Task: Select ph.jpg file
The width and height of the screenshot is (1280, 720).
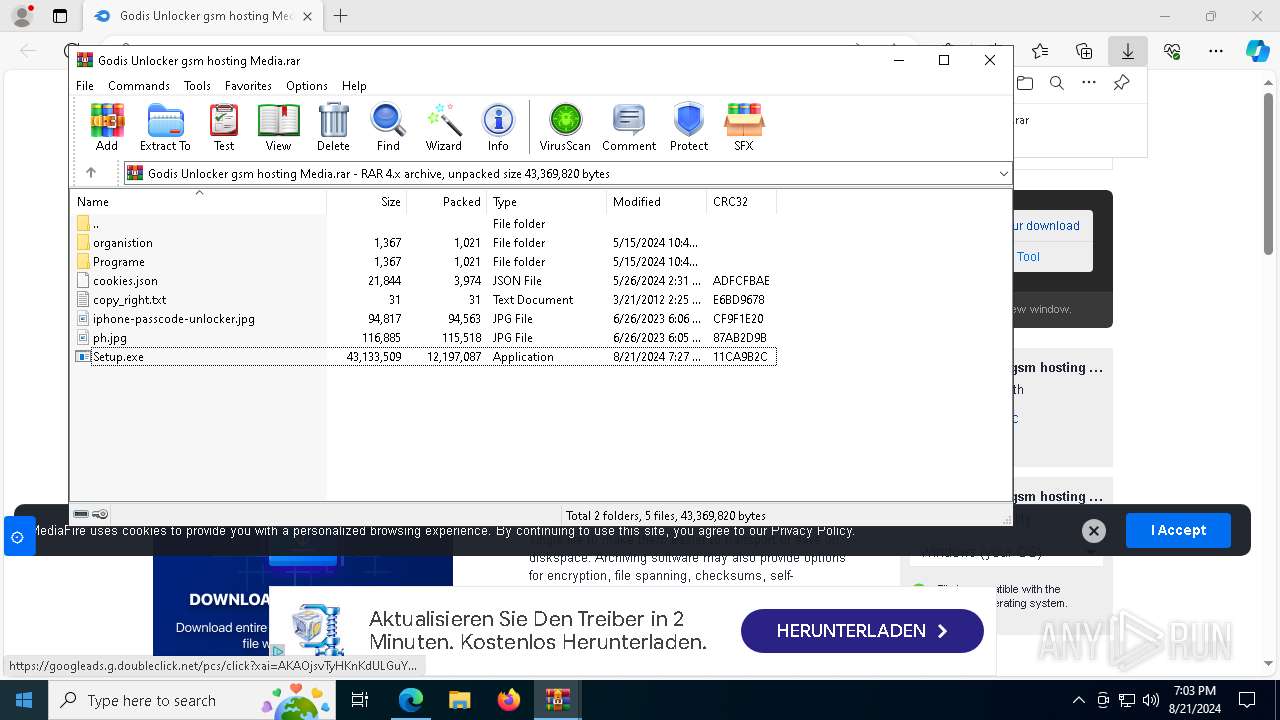Action: [x=424, y=338]
